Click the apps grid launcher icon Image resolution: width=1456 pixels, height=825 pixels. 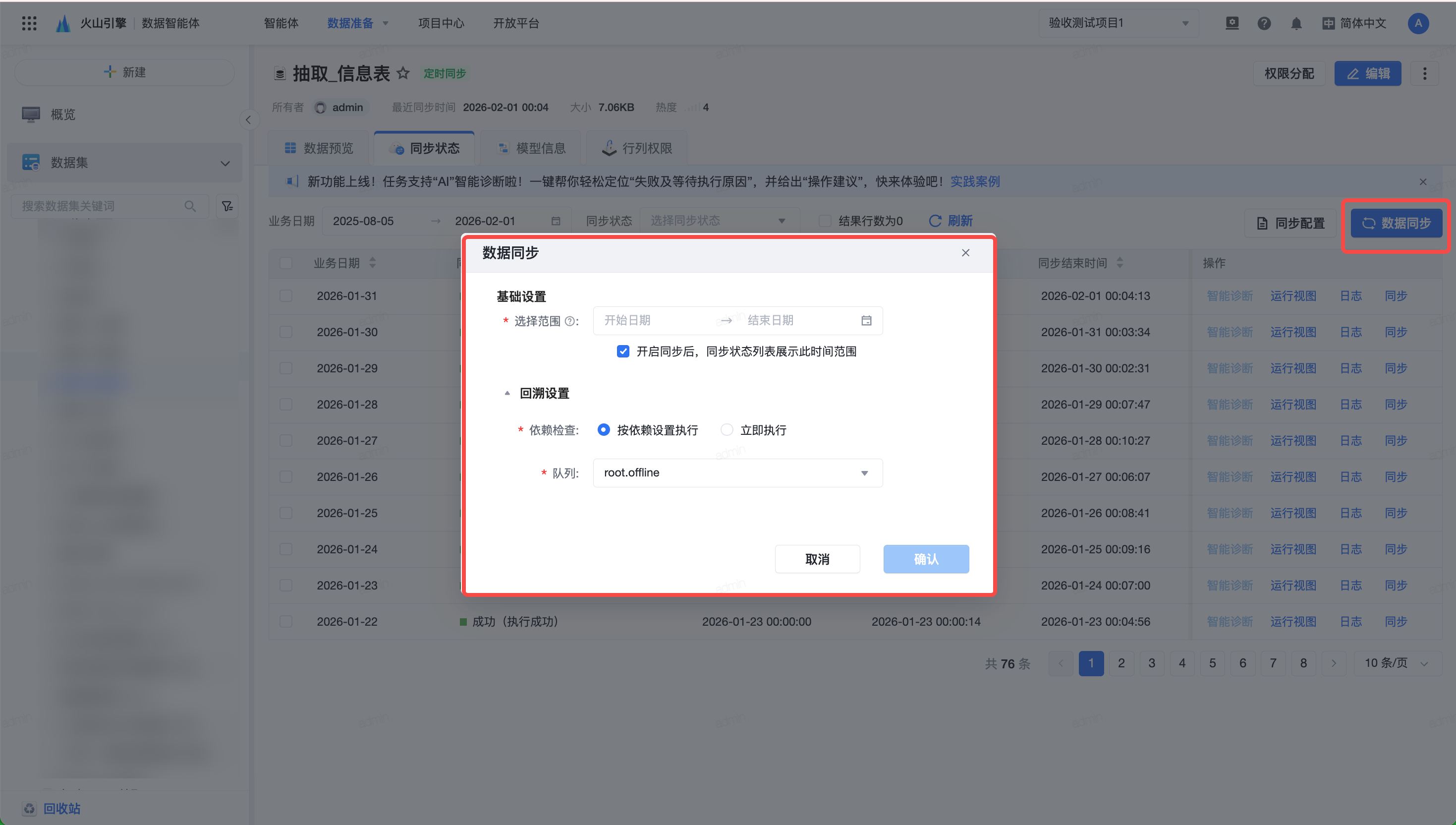point(29,23)
